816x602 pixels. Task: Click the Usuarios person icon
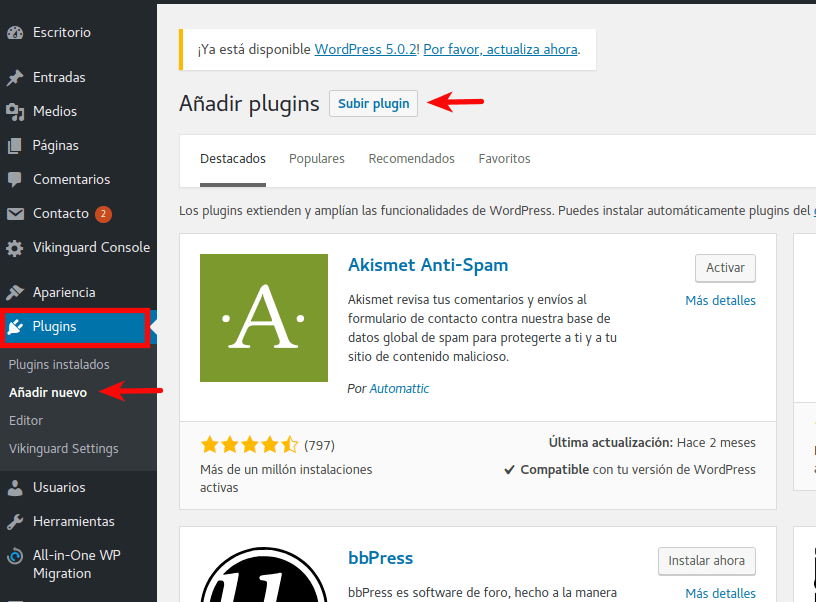[x=15, y=488]
